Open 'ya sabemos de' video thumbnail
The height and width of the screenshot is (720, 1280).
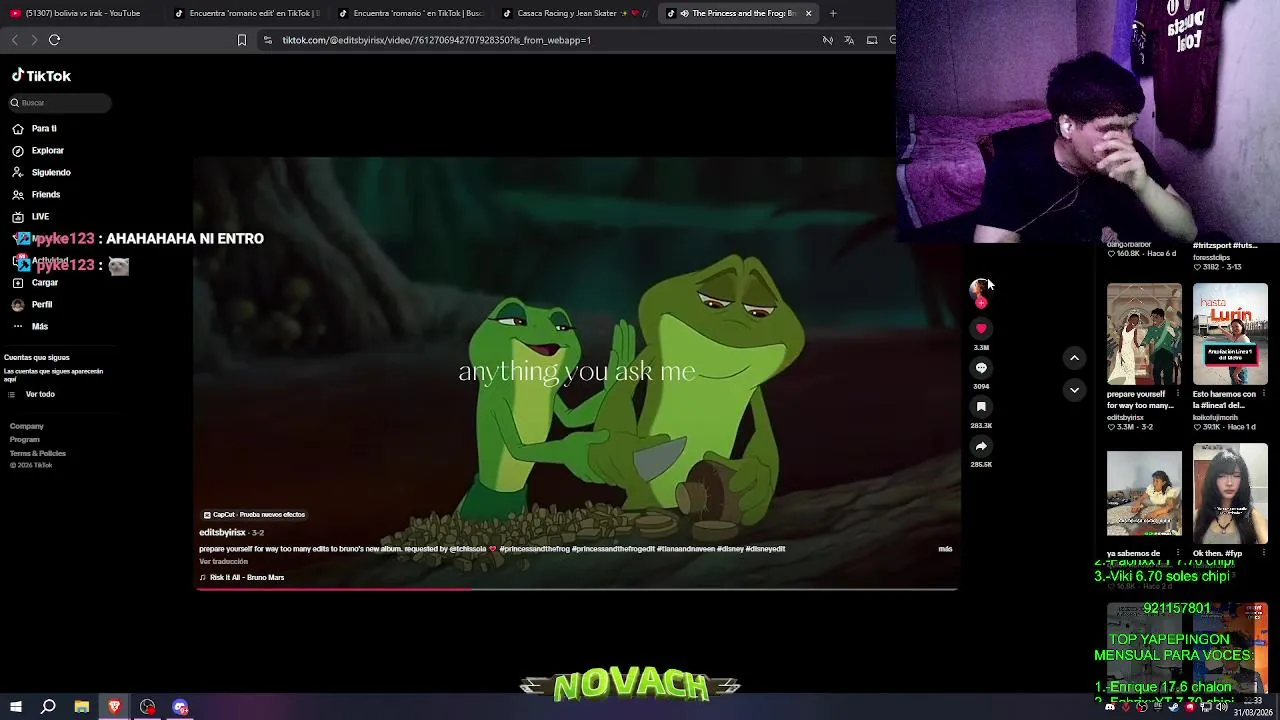point(1144,494)
